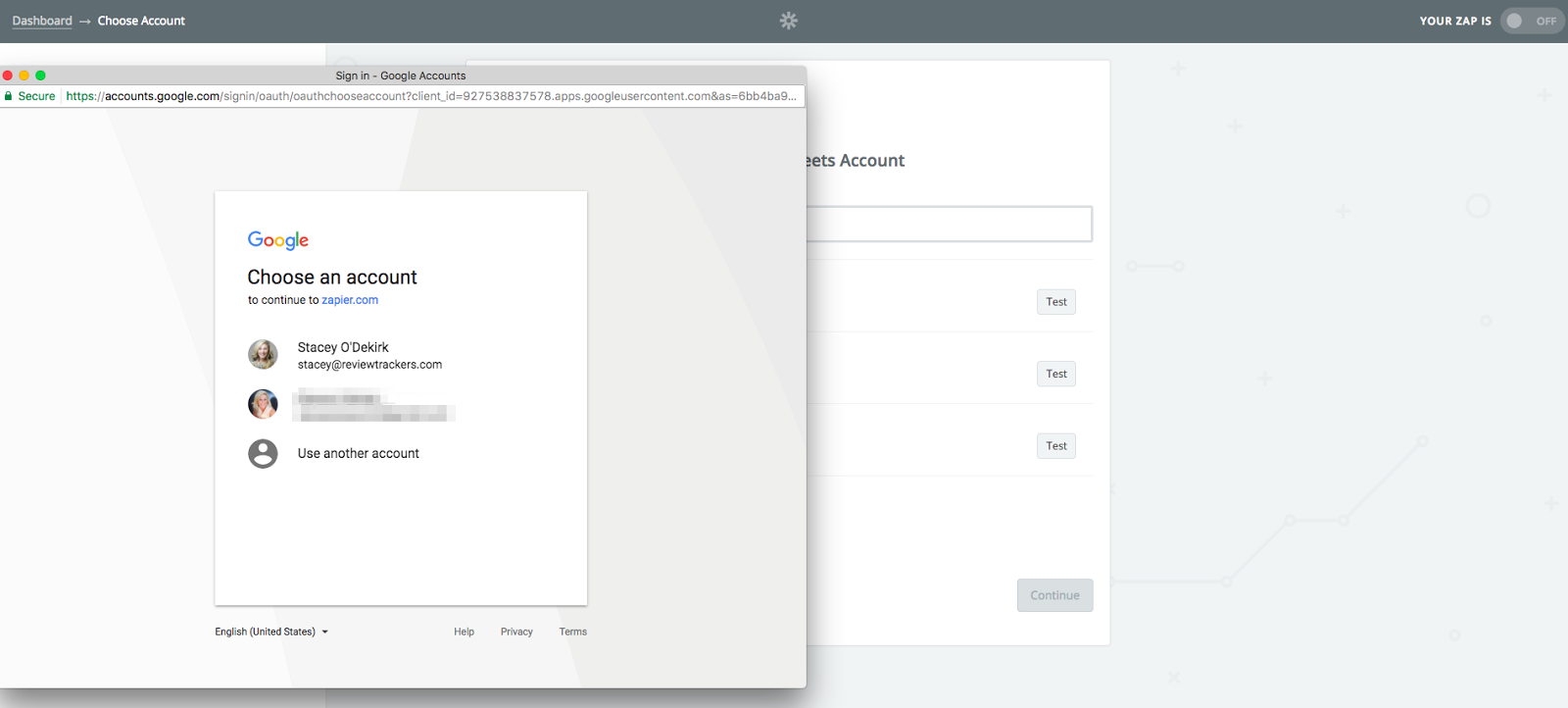Open the Privacy link in sign-in footer
This screenshot has height=708, width=1568.
[516, 632]
